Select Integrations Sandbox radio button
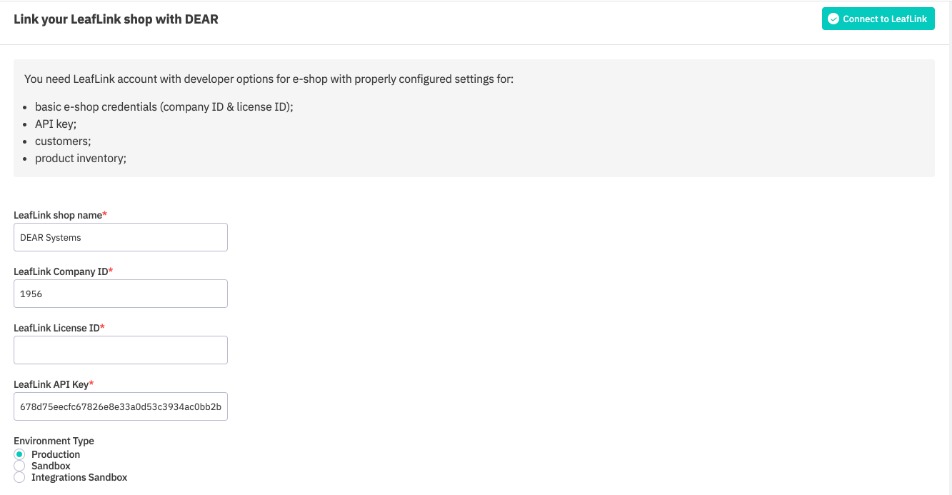The width and height of the screenshot is (952, 495). 20,478
